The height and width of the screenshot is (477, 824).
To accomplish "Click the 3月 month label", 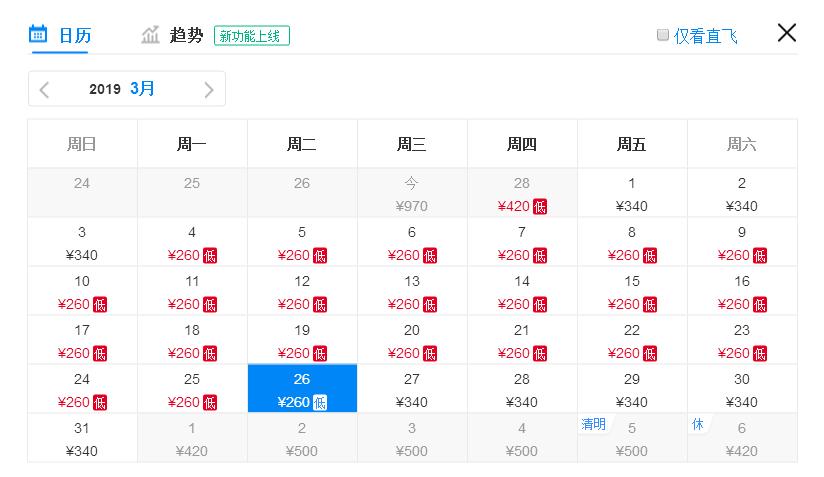I will pyautogui.click(x=142, y=88).
